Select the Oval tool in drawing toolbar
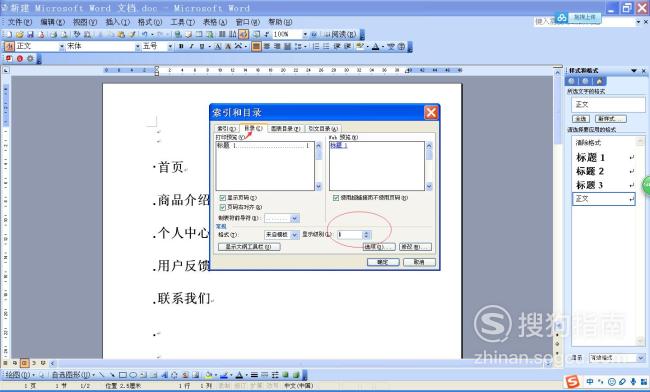This screenshot has width=650, height=392. click(x=133, y=375)
